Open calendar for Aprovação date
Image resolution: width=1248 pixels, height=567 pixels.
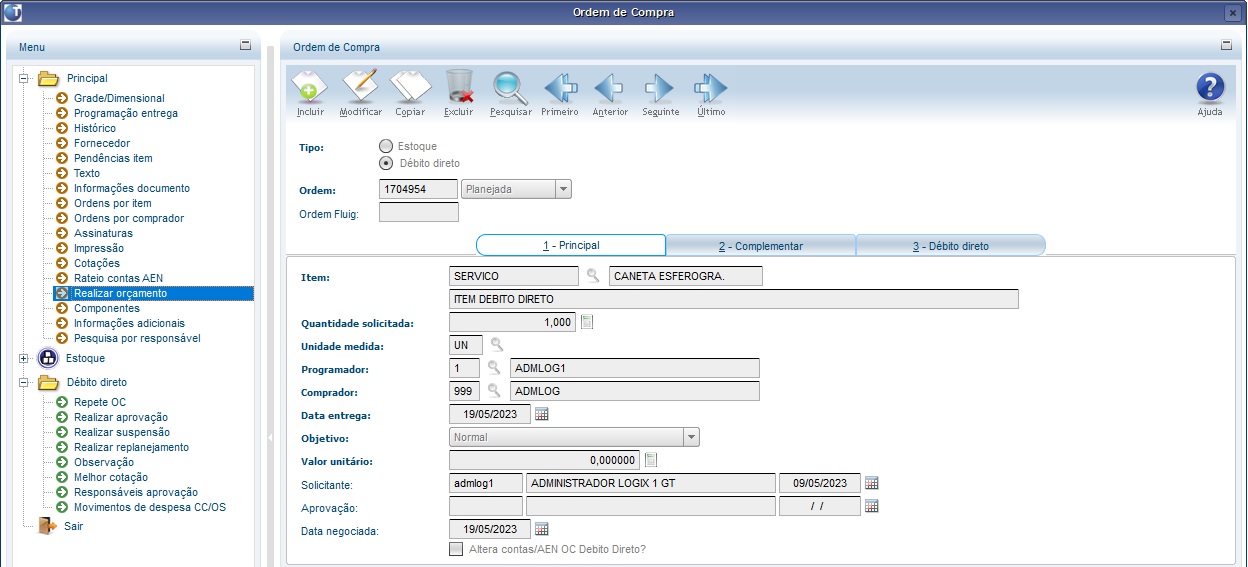[x=871, y=506]
